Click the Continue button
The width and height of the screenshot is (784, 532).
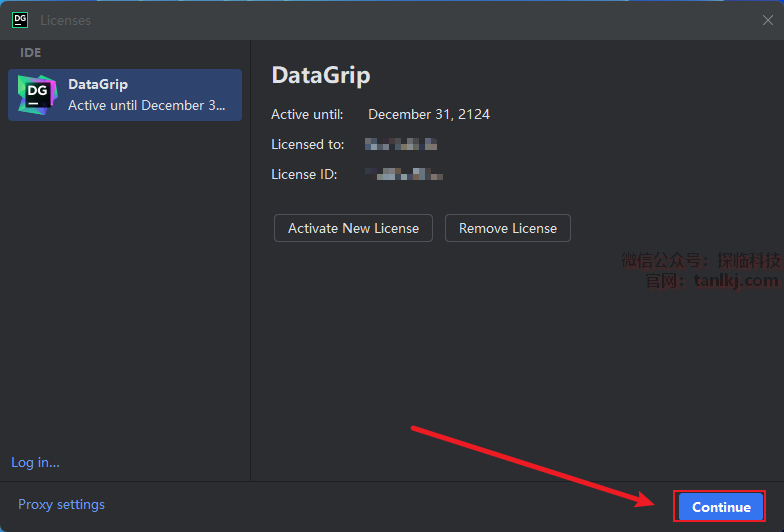tap(720, 507)
